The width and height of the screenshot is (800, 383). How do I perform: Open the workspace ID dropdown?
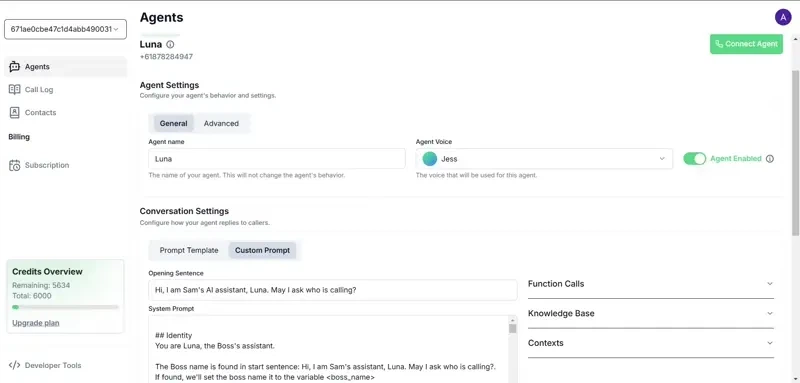(65, 29)
